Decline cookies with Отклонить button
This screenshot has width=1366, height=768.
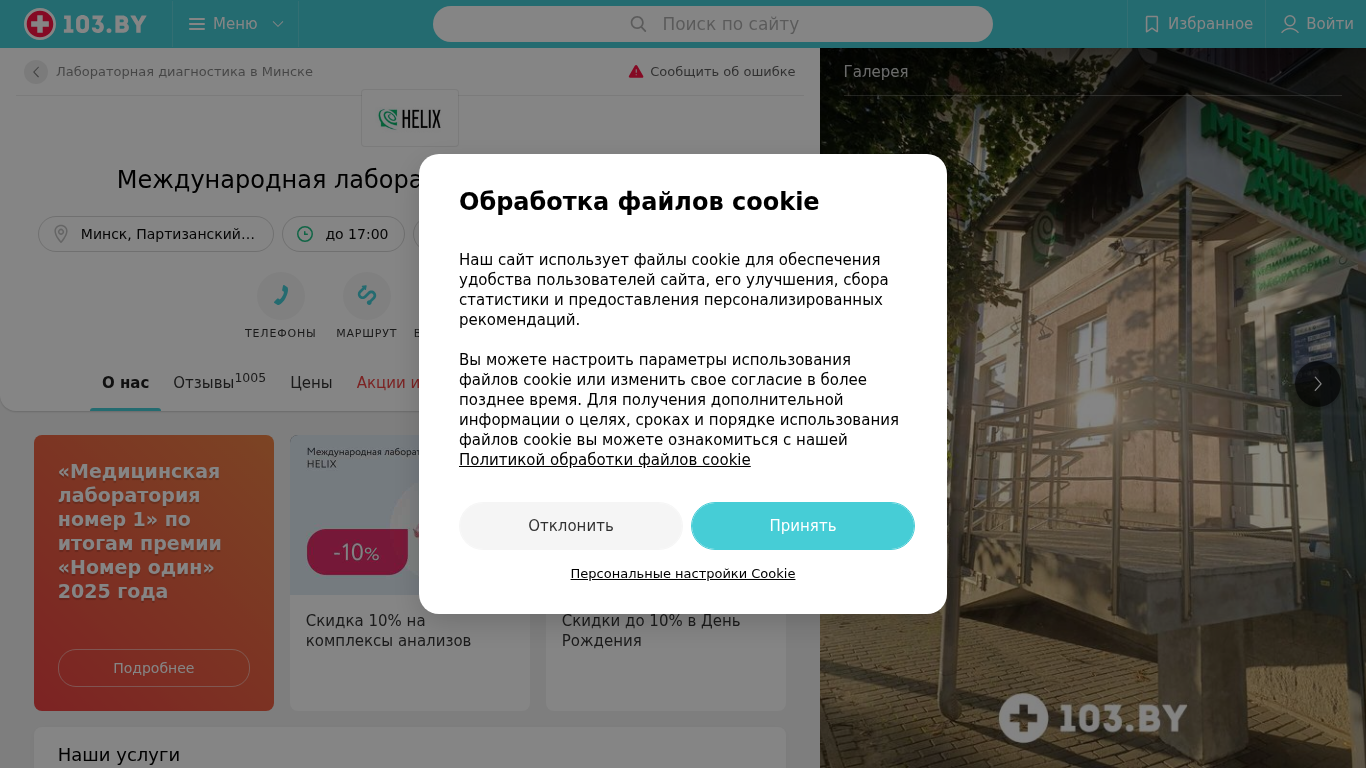click(571, 526)
